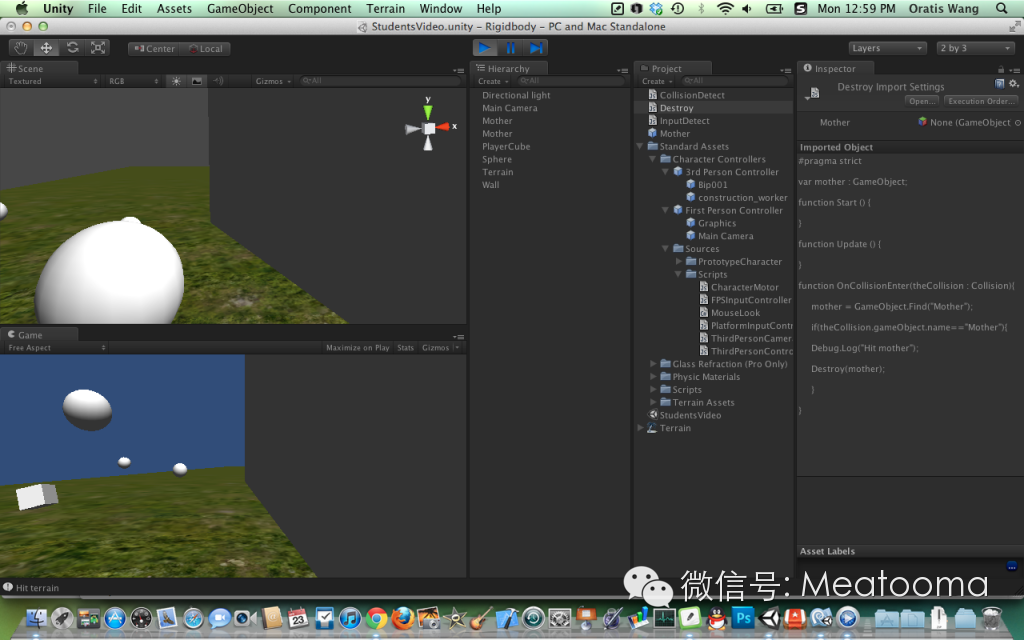Click the Asset Labels blue button
The width and height of the screenshot is (1024, 640).
tap(1012, 566)
